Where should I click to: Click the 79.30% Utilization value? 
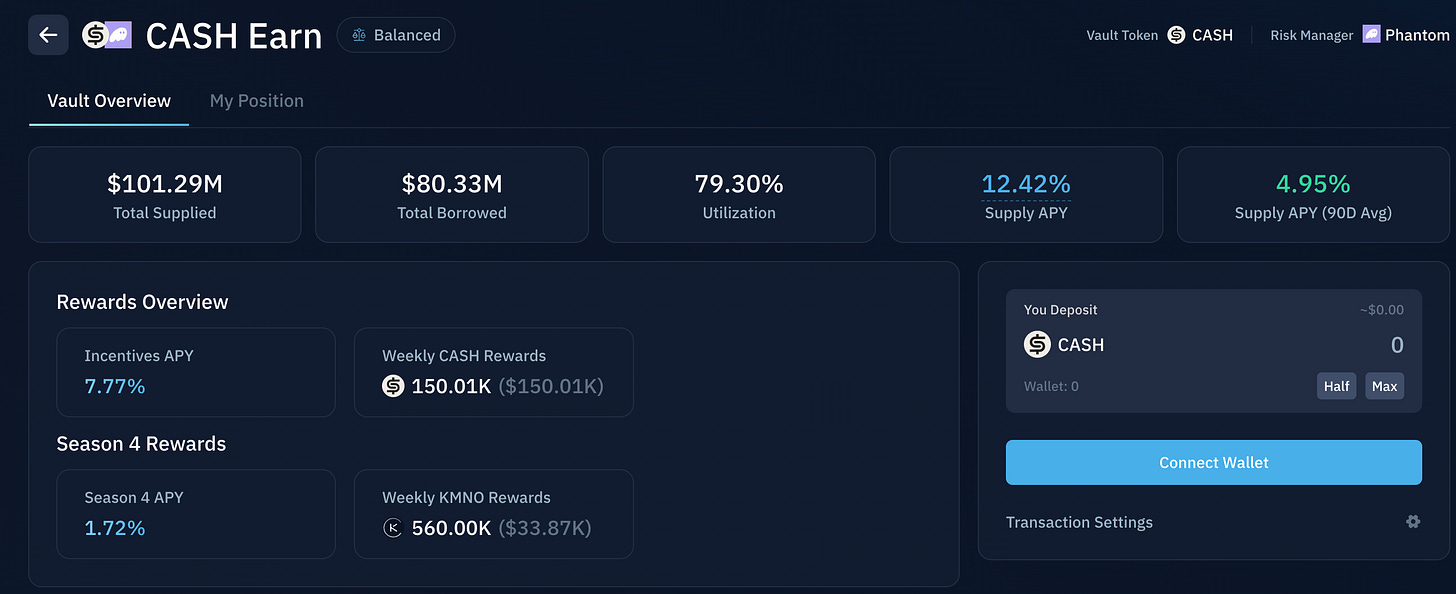tap(739, 184)
